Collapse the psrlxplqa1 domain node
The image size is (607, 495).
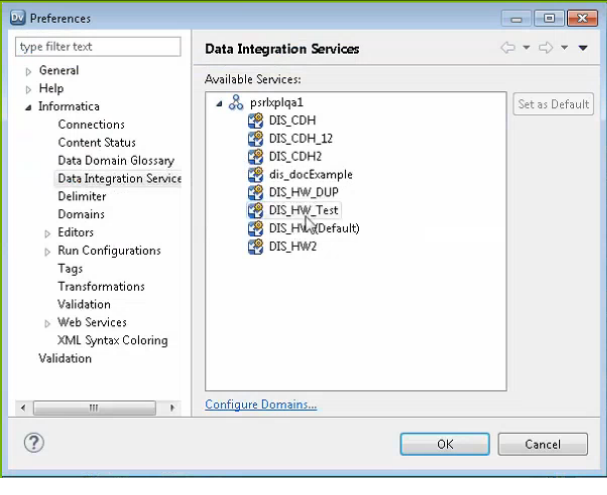pos(219,104)
